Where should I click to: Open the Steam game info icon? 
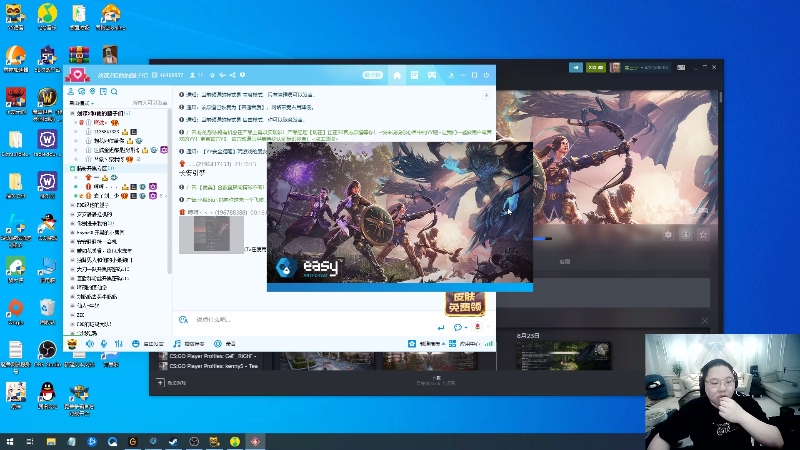(x=686, y=235)
